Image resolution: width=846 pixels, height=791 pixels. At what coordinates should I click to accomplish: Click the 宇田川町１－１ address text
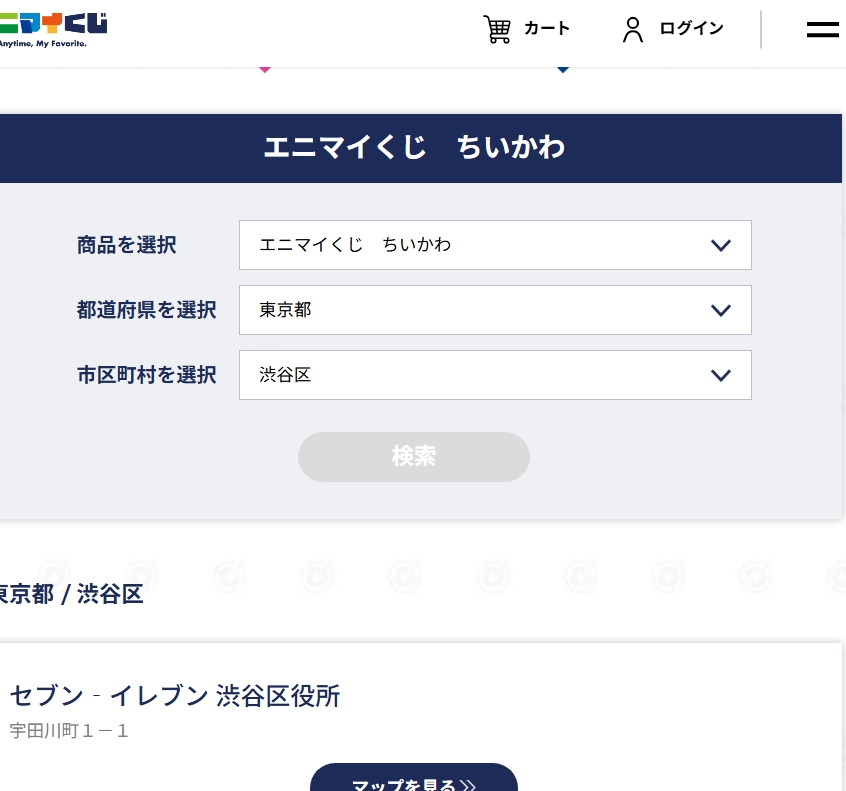pos(70,731)
